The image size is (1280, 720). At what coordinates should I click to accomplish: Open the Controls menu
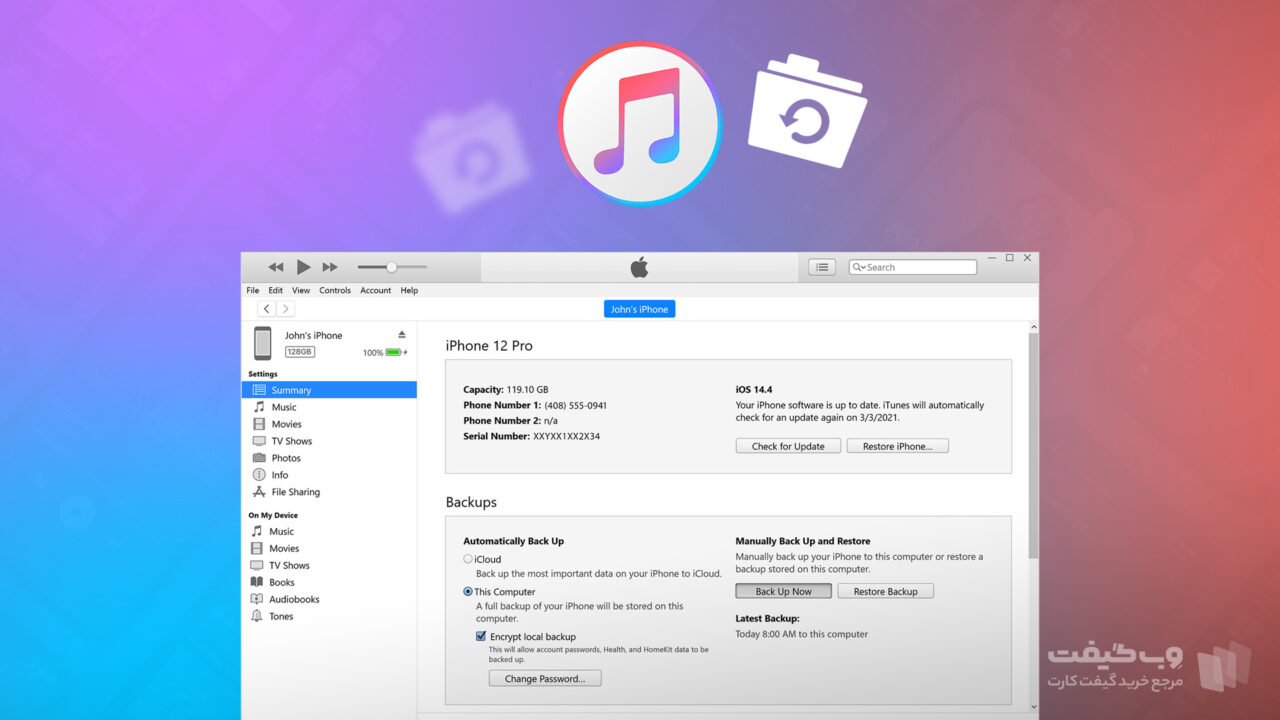pyautogui.click(x=335, y=290)
